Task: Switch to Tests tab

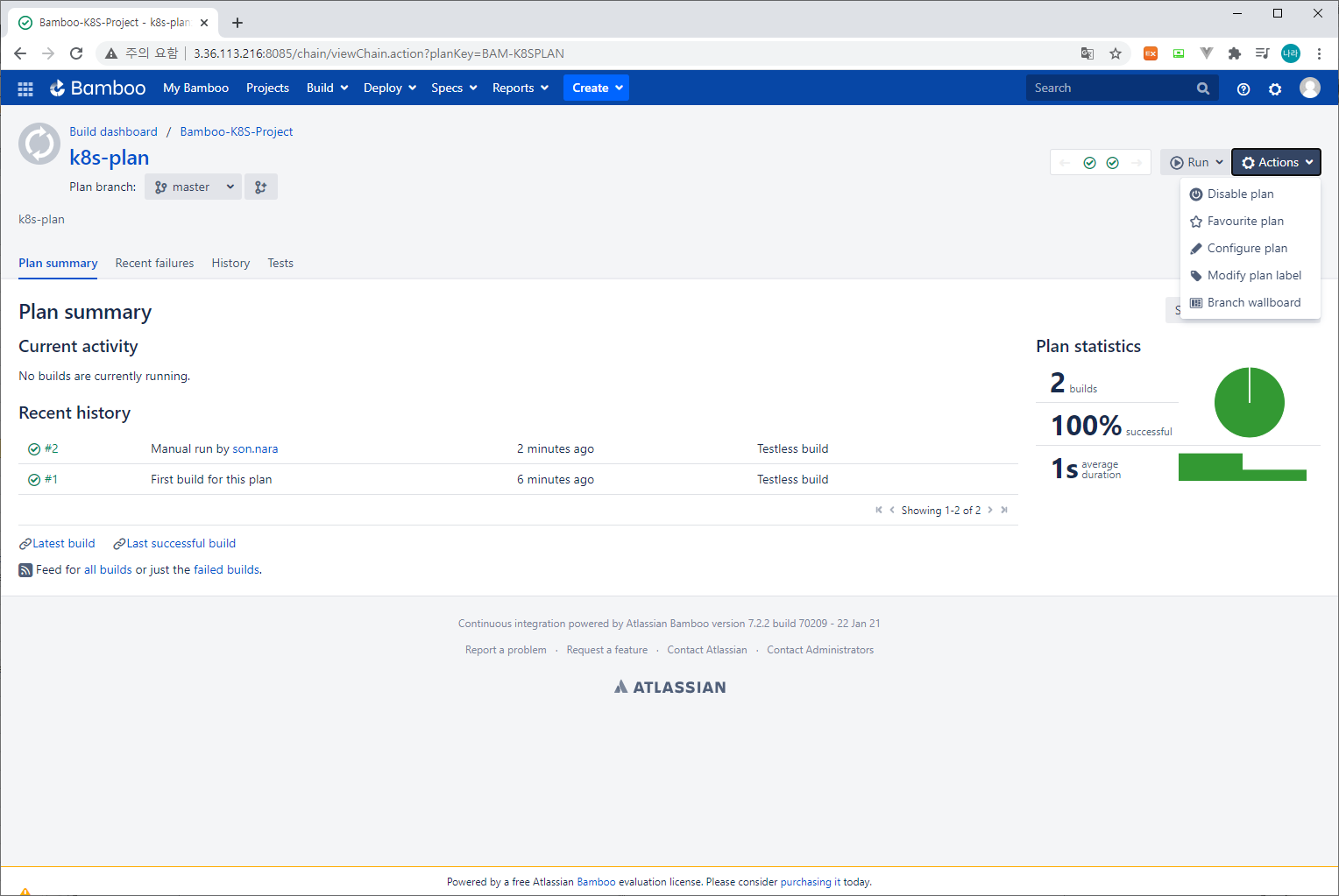Action: point(280,263)
